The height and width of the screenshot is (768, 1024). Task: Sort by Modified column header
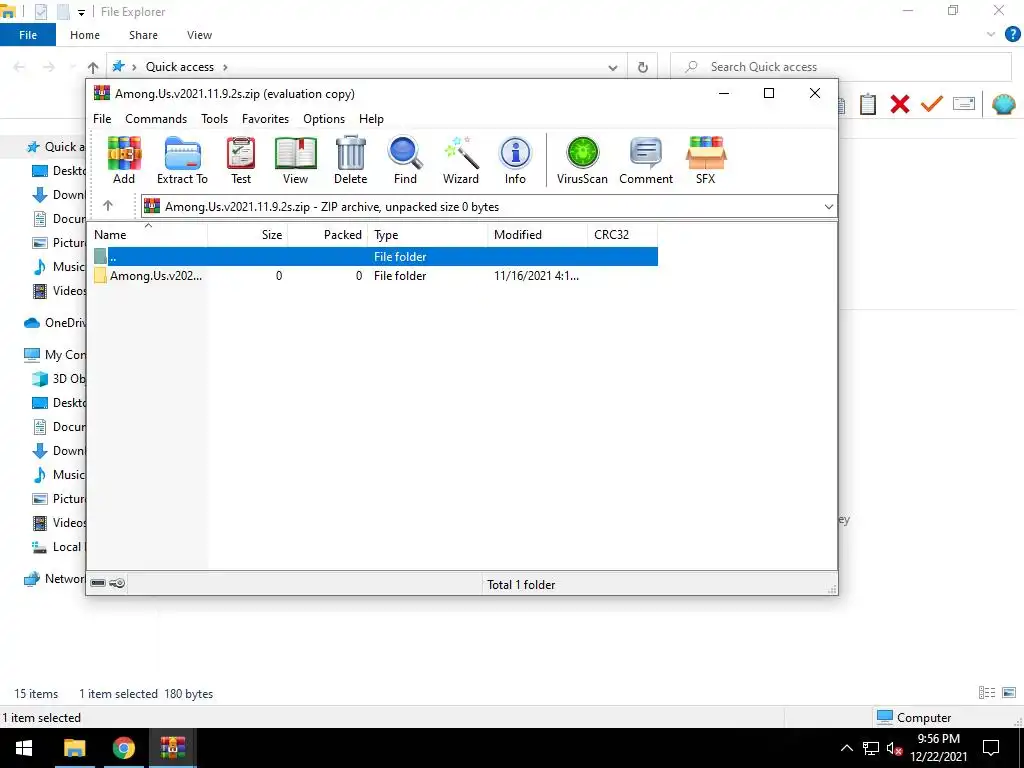coord(537,234)
